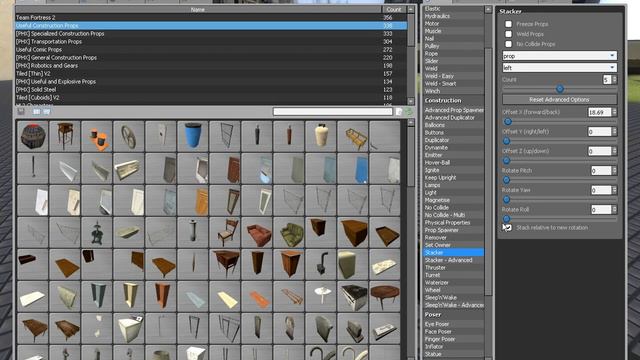Pick the wooden desk with legs prop
This screenshot has width=640, height=360.
coord(225,264)
